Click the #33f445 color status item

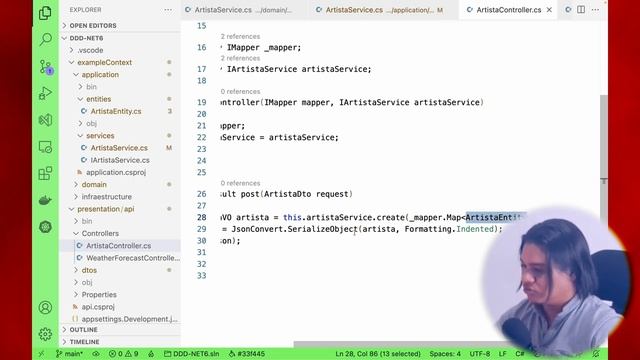click(247, 354)
